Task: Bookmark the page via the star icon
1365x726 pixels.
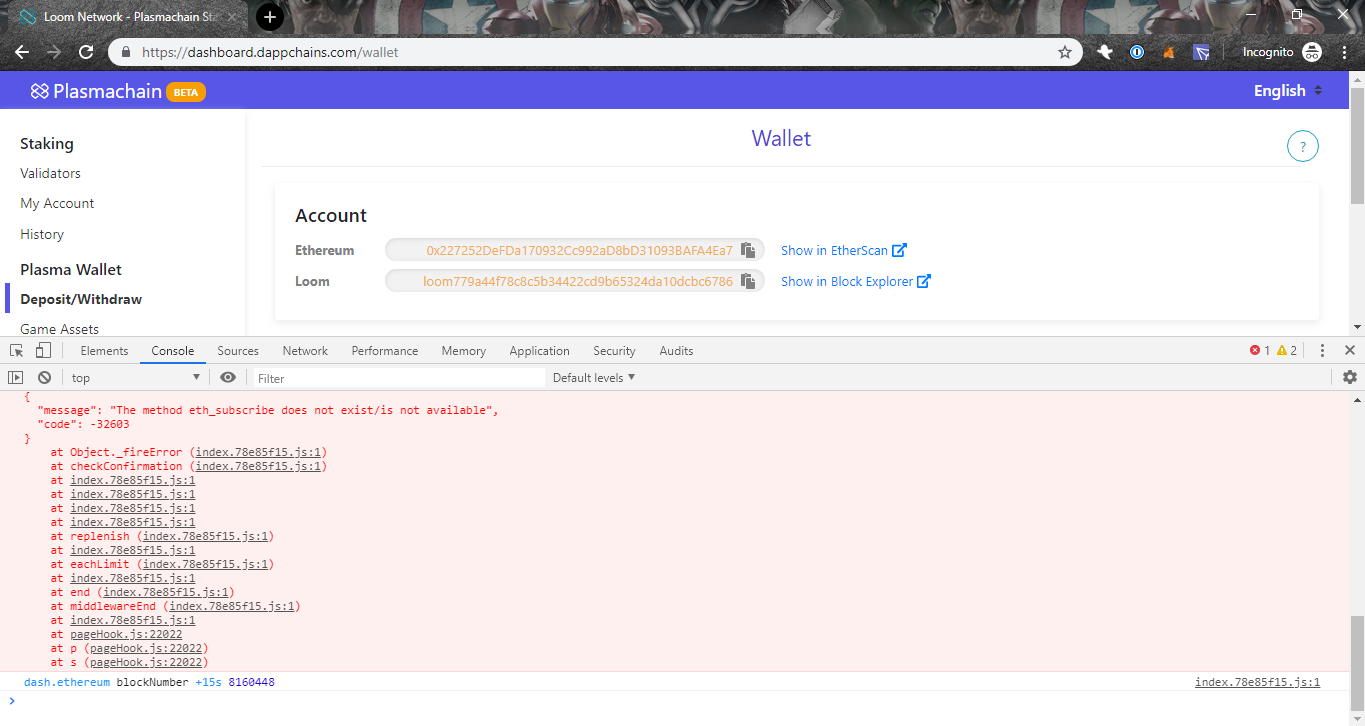Action: pyautogui.click(x=1065, y=51)
